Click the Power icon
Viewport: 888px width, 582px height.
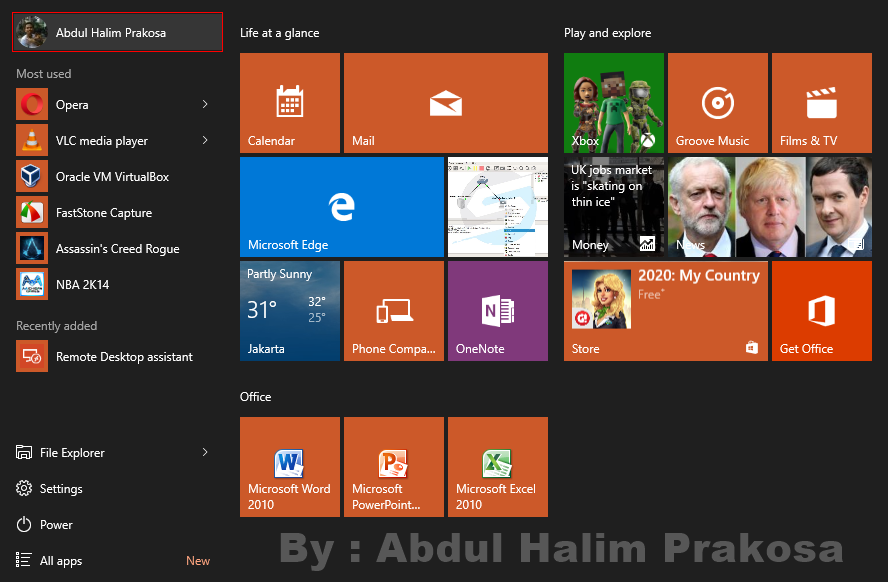click(24, 524)
